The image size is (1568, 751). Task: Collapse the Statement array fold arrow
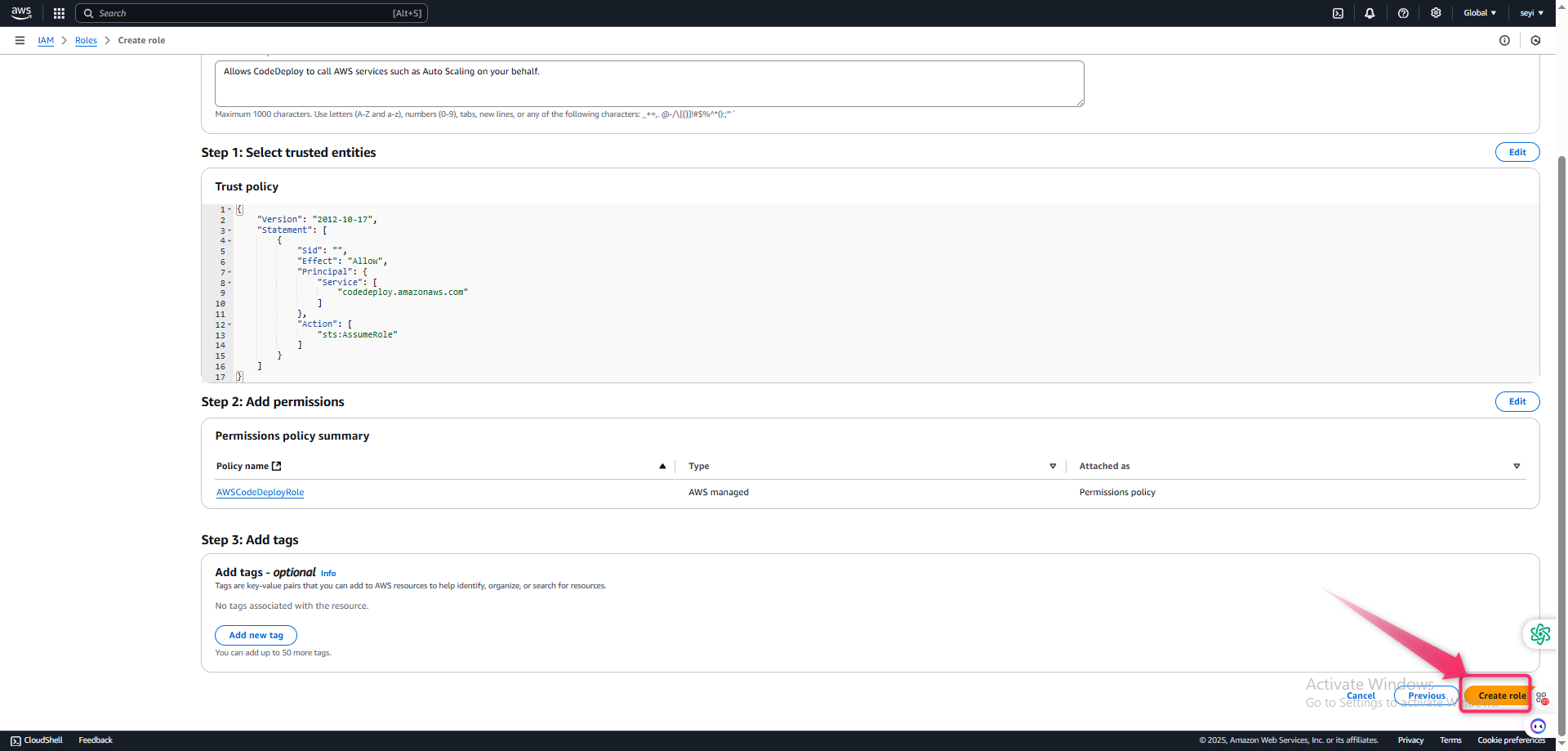pos(229,230)
